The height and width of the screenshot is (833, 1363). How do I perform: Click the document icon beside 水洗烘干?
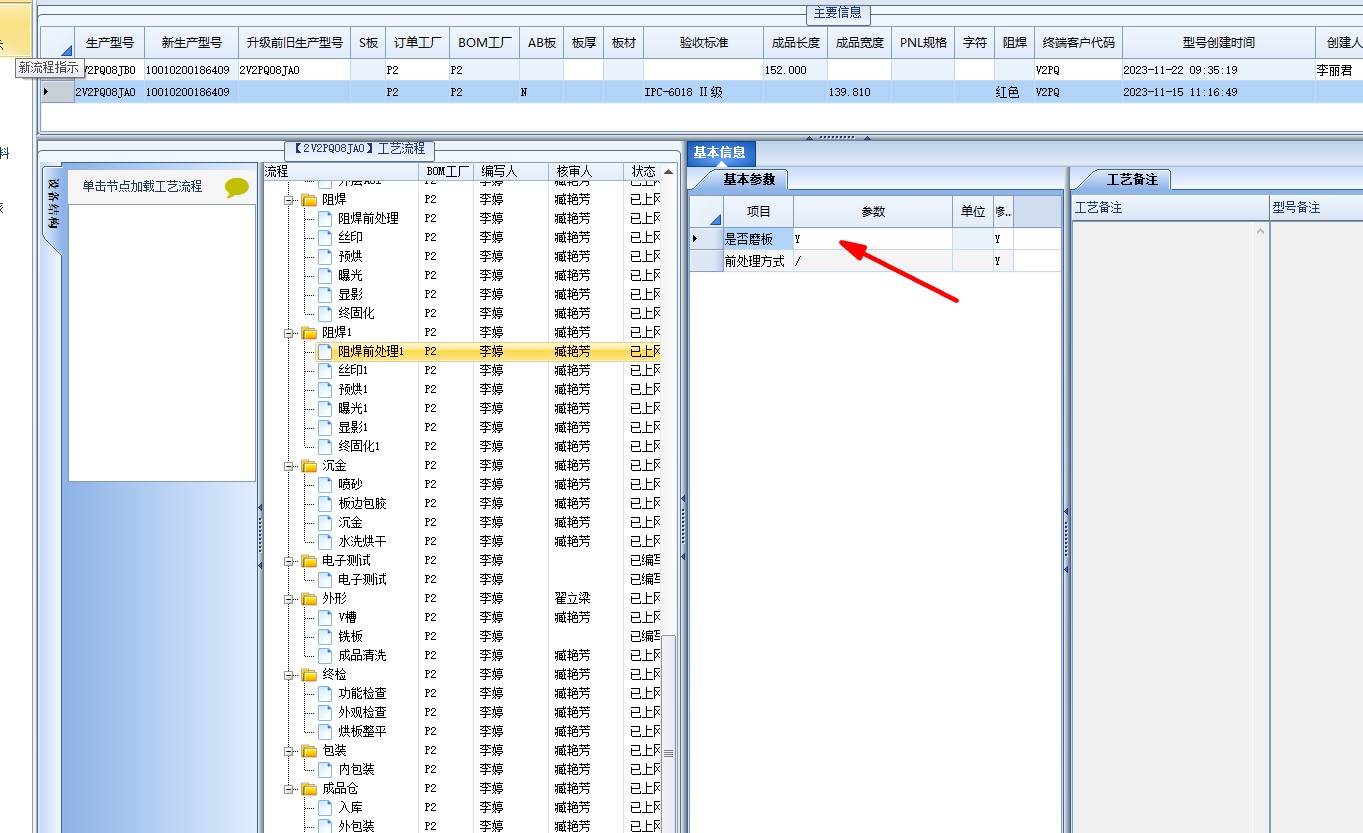pyautogui.click(x=325, y=542)
